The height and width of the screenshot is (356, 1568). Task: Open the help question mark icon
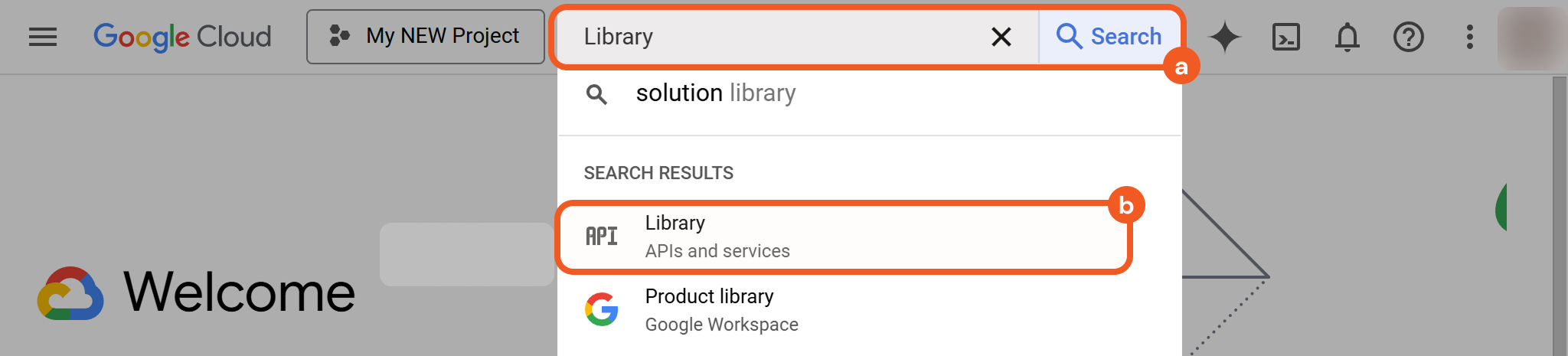click(1408, 37)
